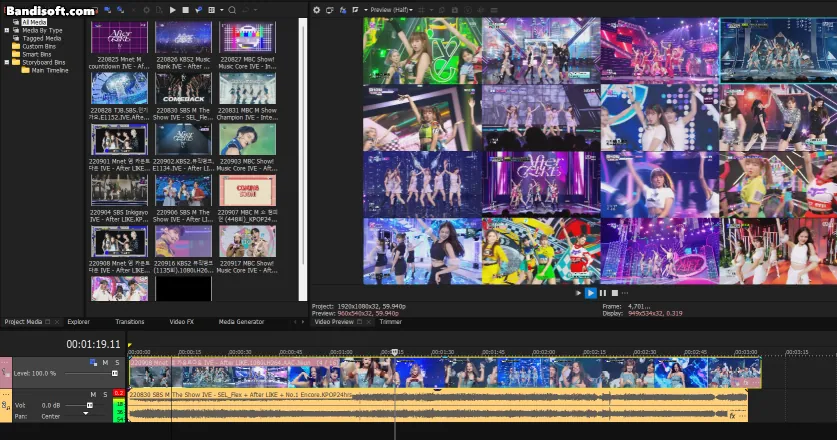Open Preview (Half) quality dropdown
Screen dimensions: 837x440
[392, 10]
